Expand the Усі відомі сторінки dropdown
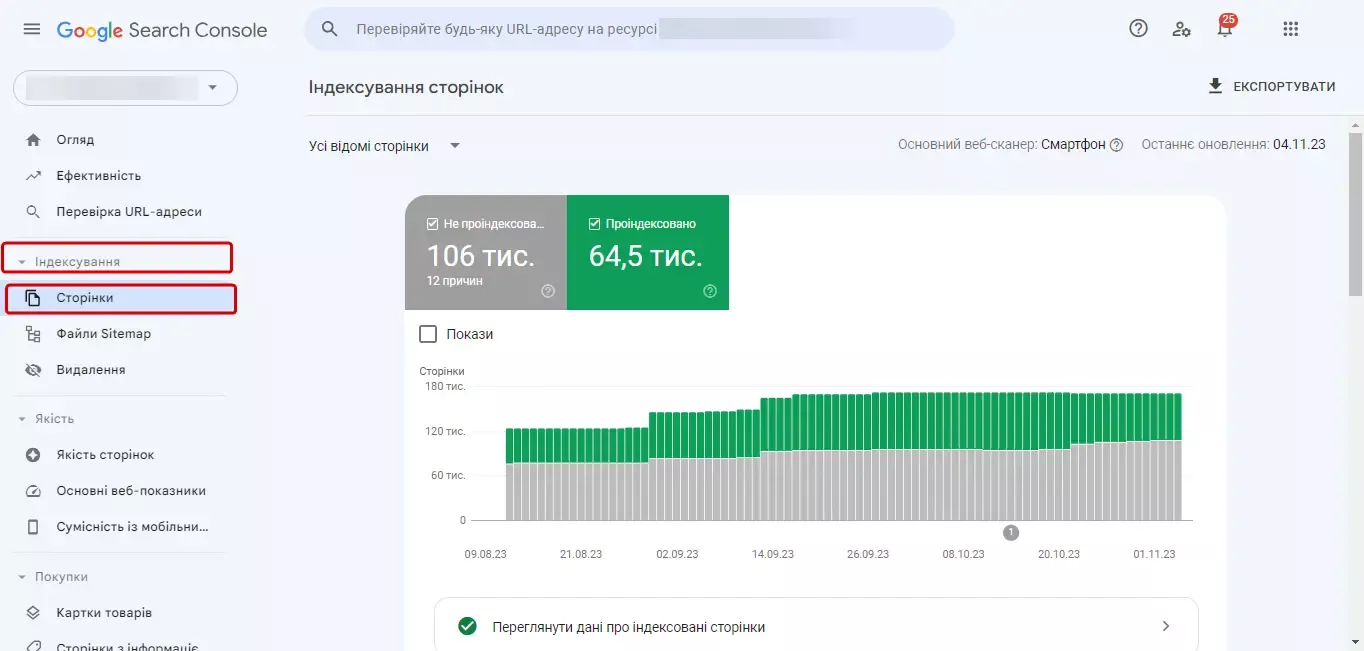 click(385, 146)
